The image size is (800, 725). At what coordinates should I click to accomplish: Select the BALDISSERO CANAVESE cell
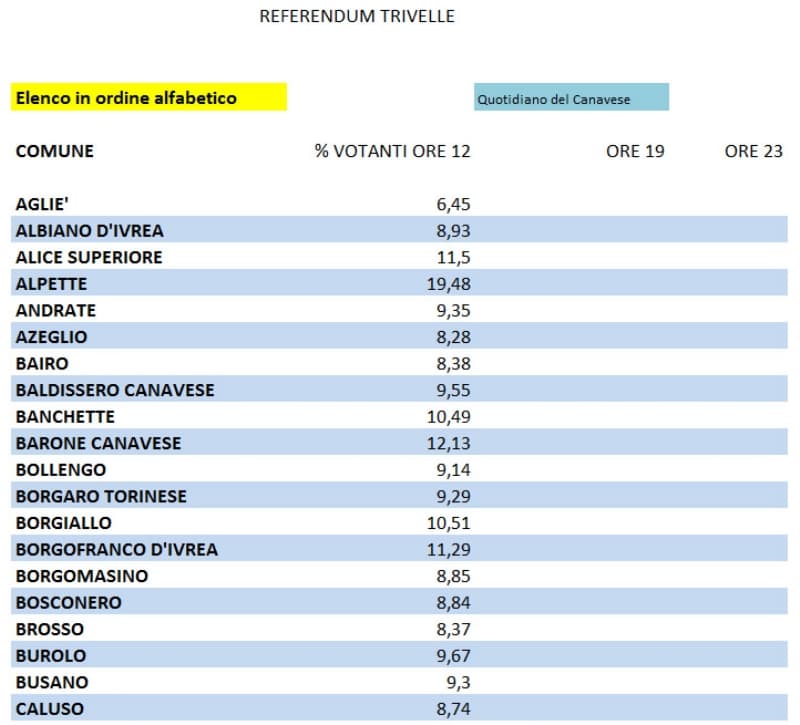(115, 390)
